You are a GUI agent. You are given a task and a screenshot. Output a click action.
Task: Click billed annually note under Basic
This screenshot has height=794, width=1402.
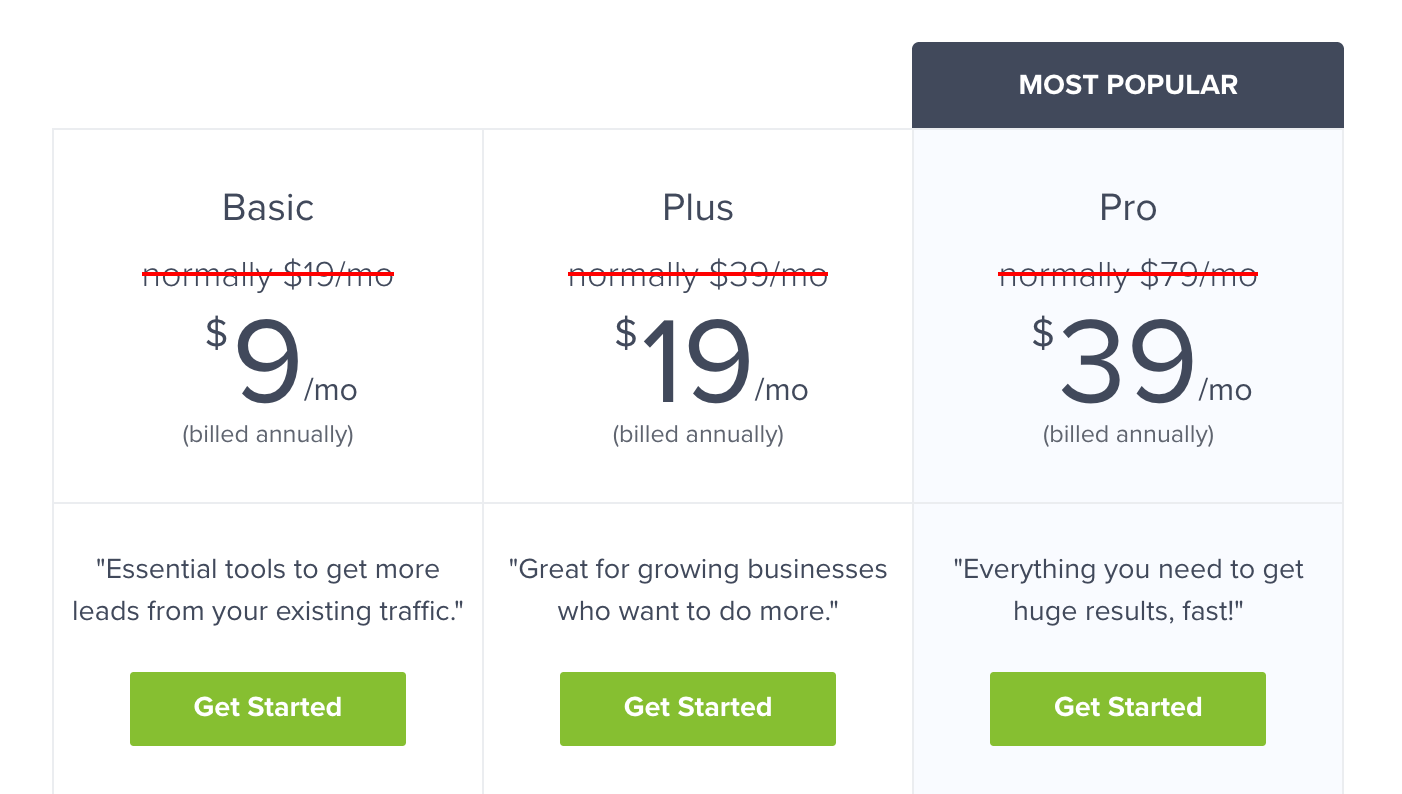pos(268,434)
